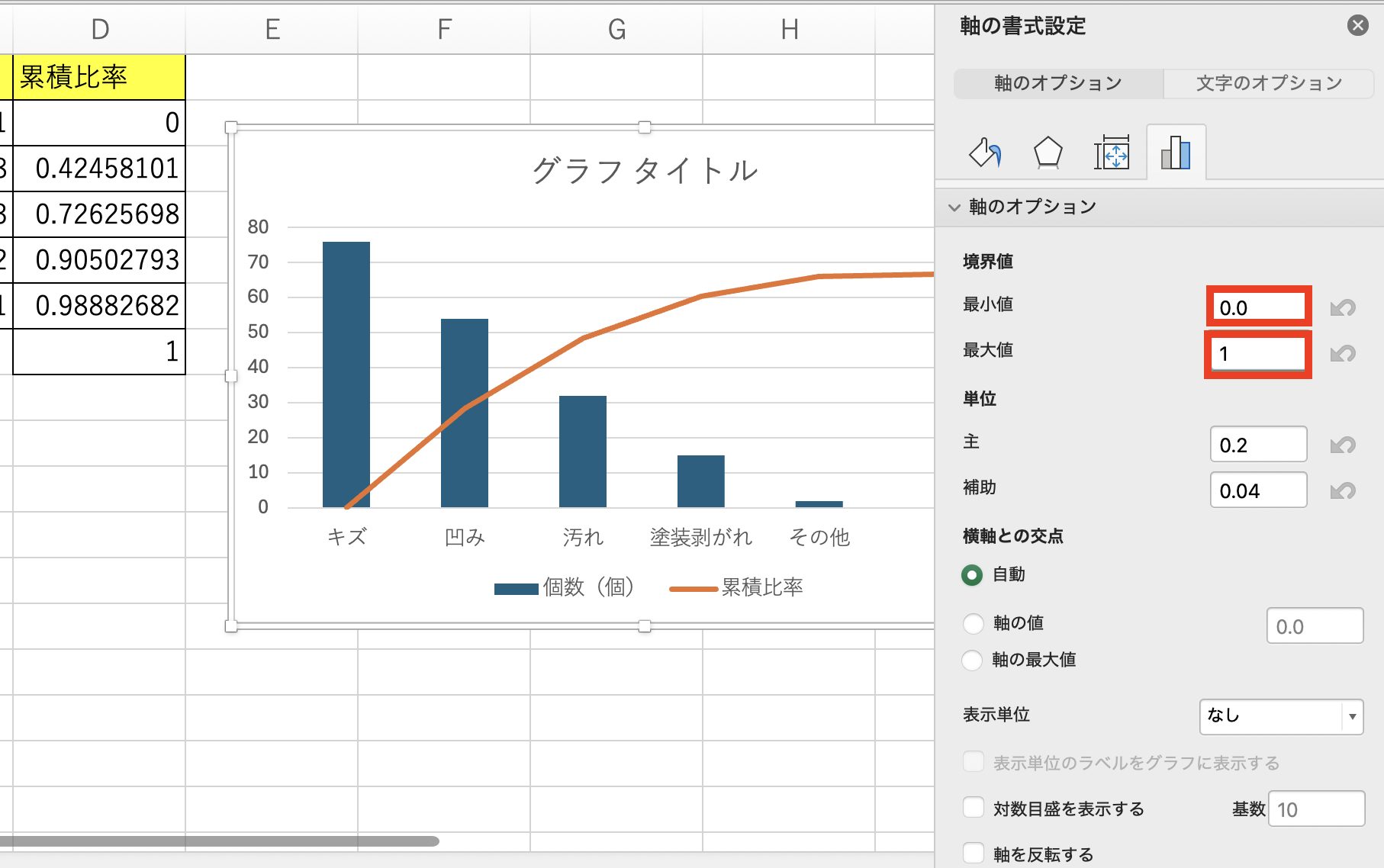1384x868 pixels.
Task: Open the 表示単位 dropdown
Action: tap(1281, 716)
